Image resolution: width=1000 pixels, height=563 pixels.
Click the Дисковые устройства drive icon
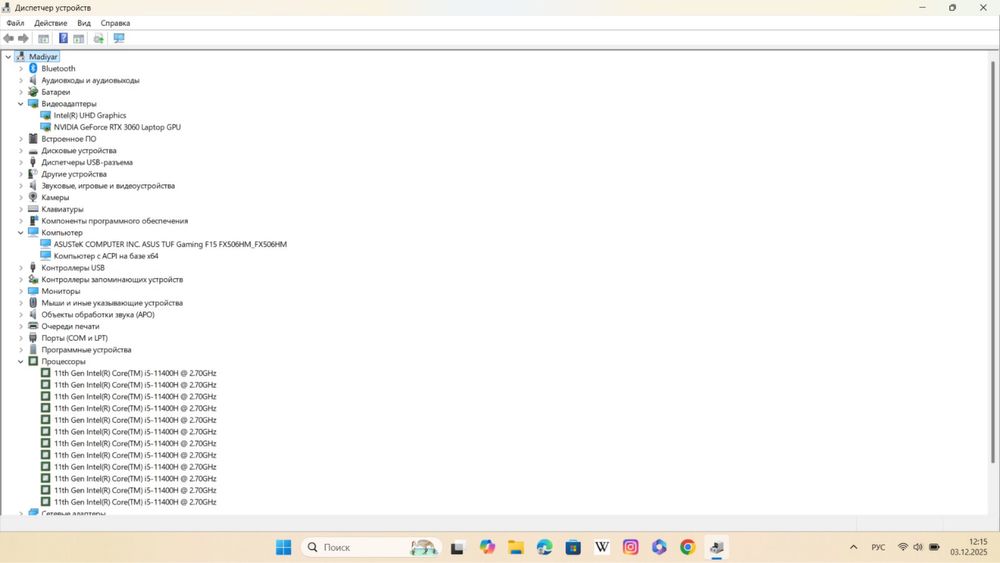click(x=33, y=150)
